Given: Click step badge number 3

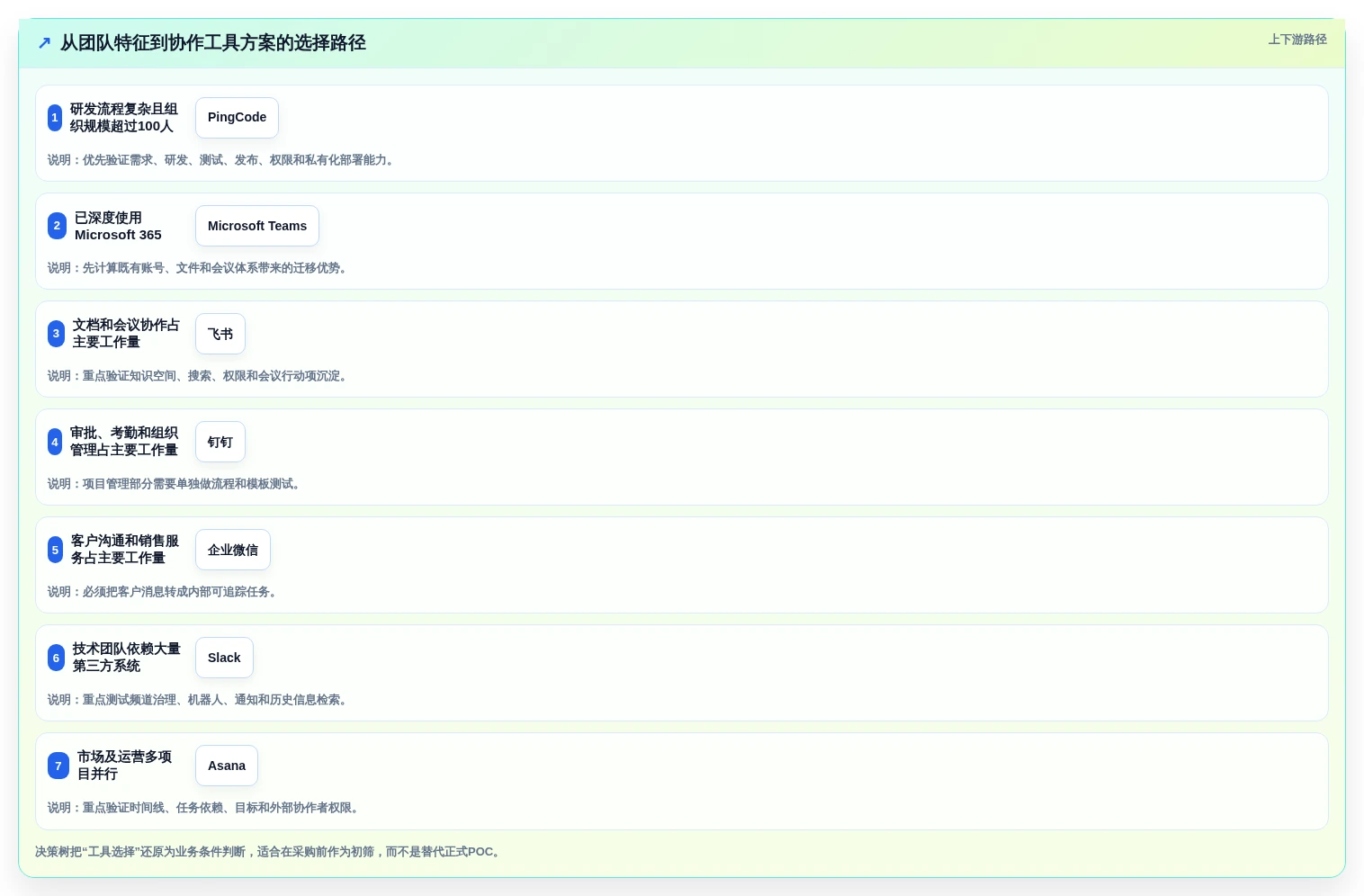Looking at the screenshot, I should point(56,334).
